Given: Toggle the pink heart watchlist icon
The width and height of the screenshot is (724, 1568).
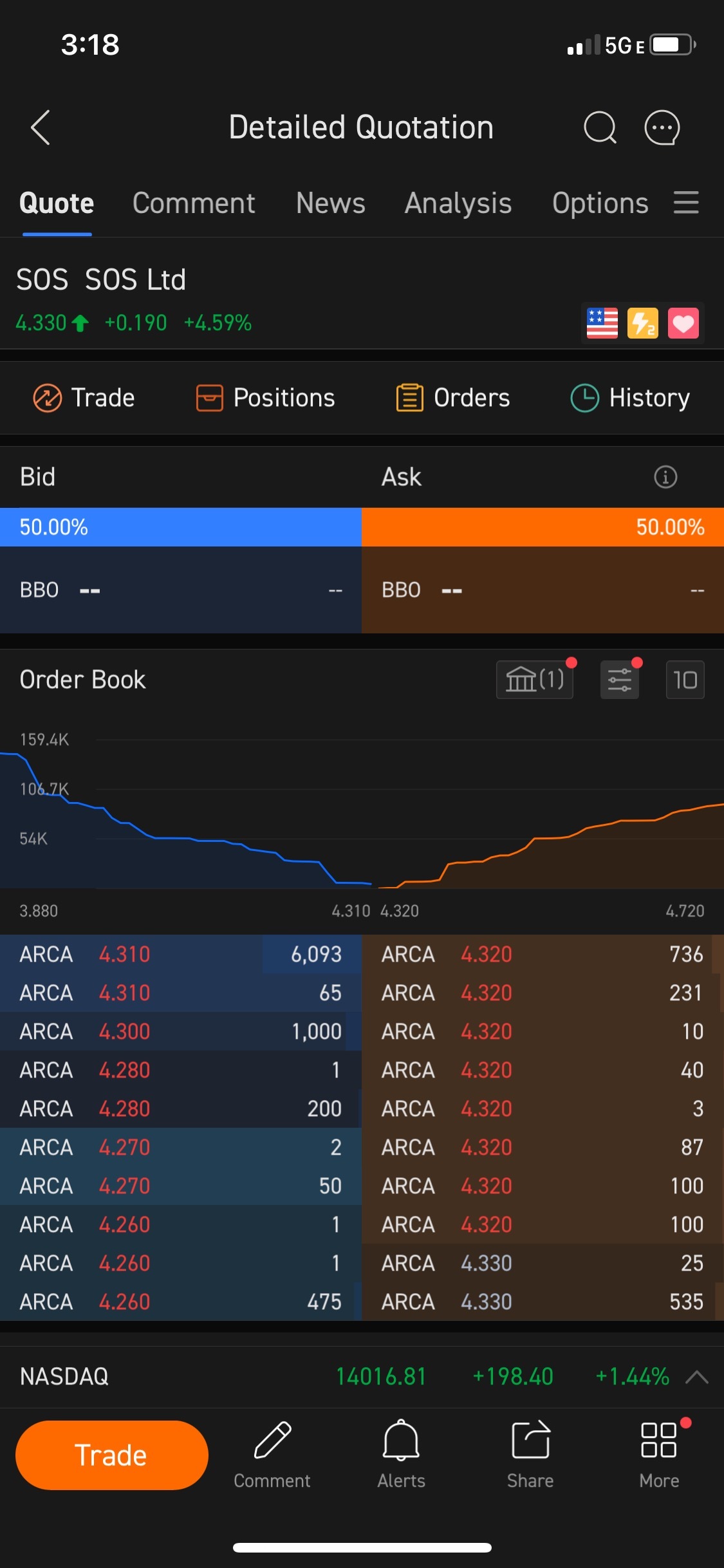Looking at the screenshot, I should click(683, 323).
